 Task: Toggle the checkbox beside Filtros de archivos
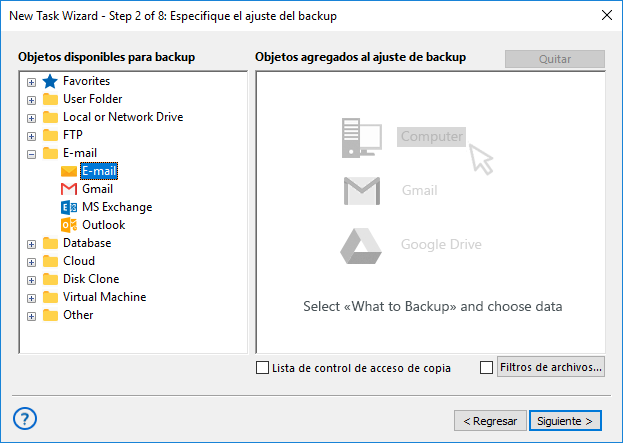point(487,368)
